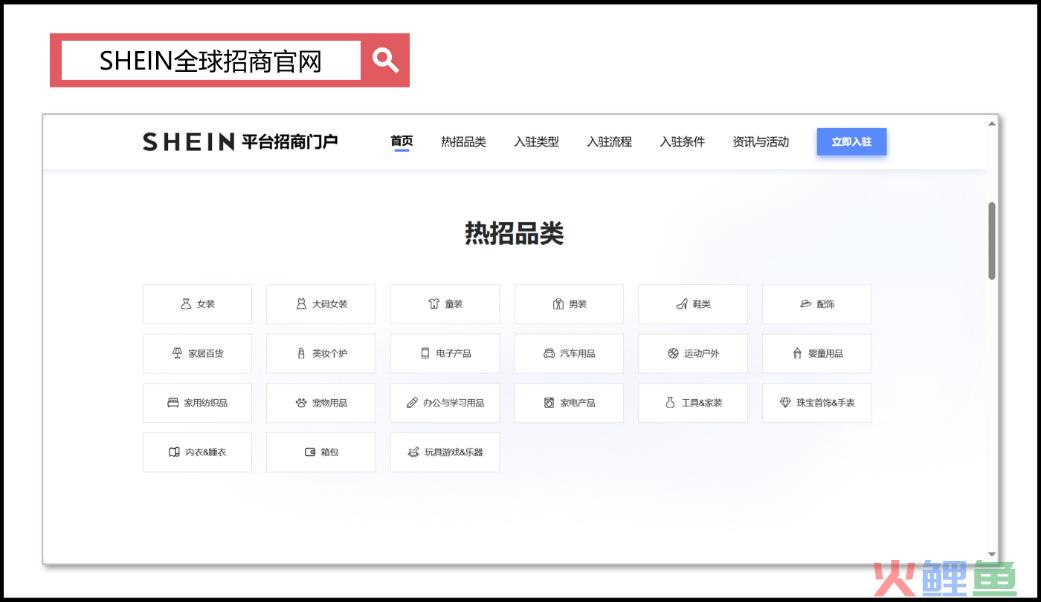Viewport: 1041px width, 602px height.
Task: Open 资讯与活动 navigation item
Action: (761, 141)
